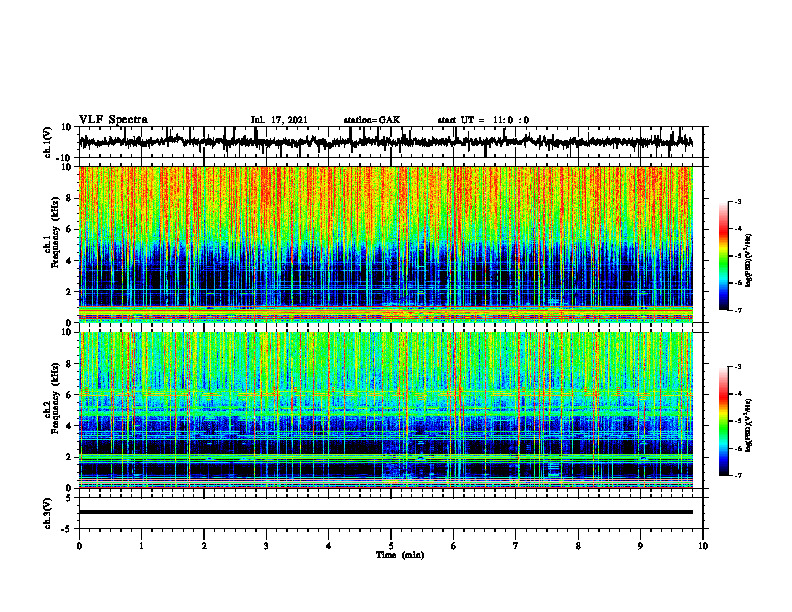The image size is (792, 612).
Task: Click the flat ch.3 voltage trace line
Action: [386, 512]
